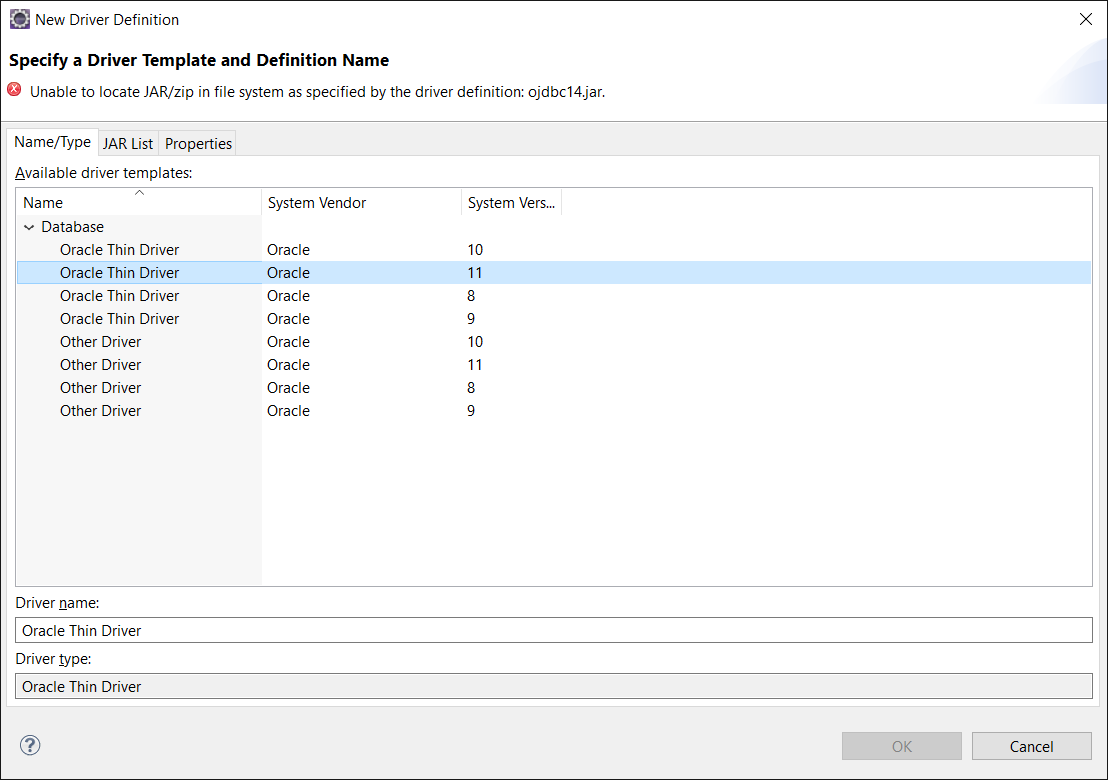Open the Properties tab
This screenshot has width=1108, height=781.
click(x=198, y=143)
